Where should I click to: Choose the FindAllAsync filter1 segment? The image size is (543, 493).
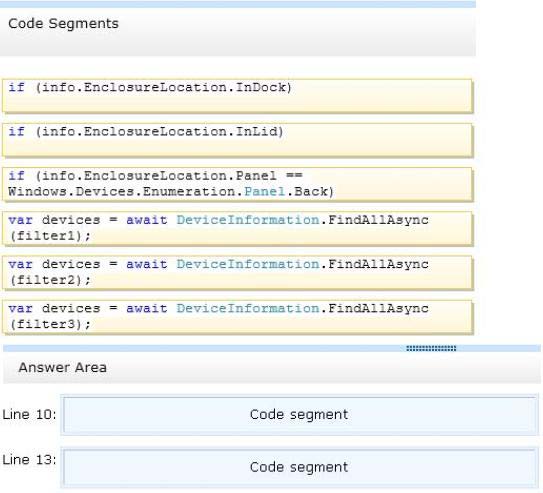[237, 228]
